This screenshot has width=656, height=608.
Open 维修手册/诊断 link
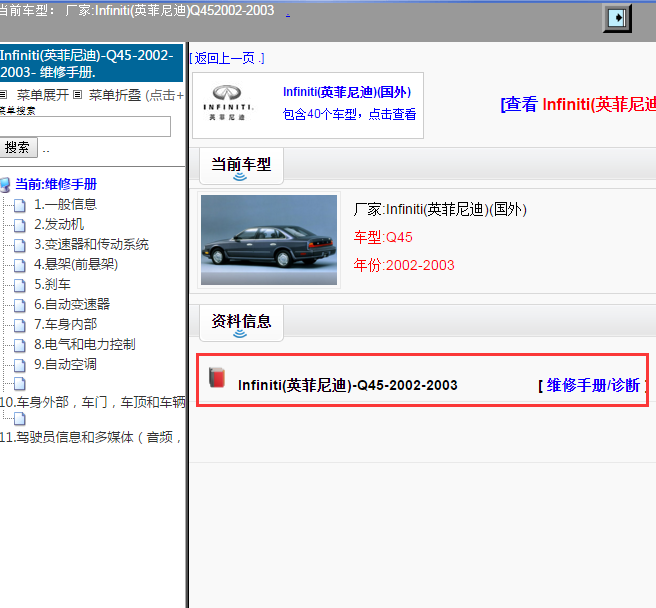click(x=593, y=385)
